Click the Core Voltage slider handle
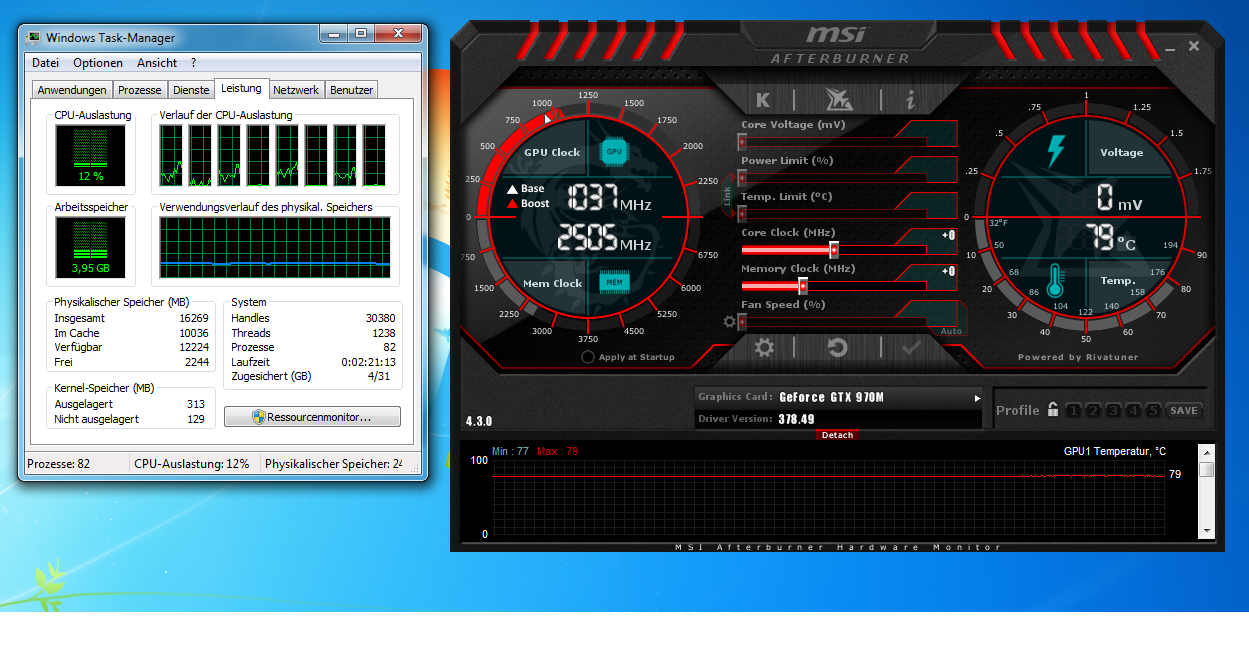The height and width of the screenshot is (648, 1249). point(742,142)
